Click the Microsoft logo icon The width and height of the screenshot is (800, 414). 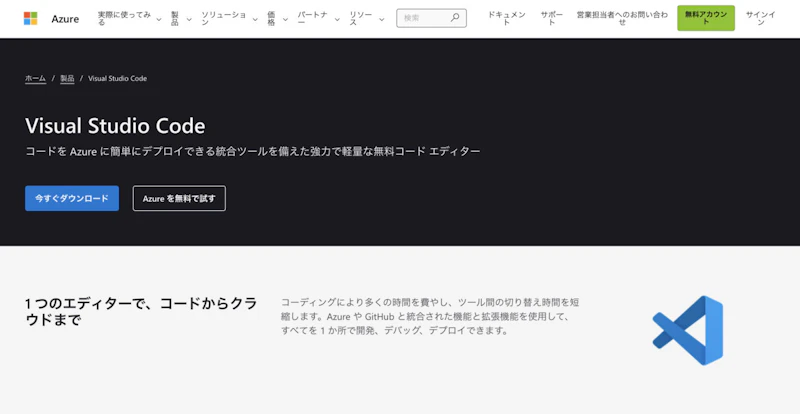pyautogui.click(x=31, y=19)
